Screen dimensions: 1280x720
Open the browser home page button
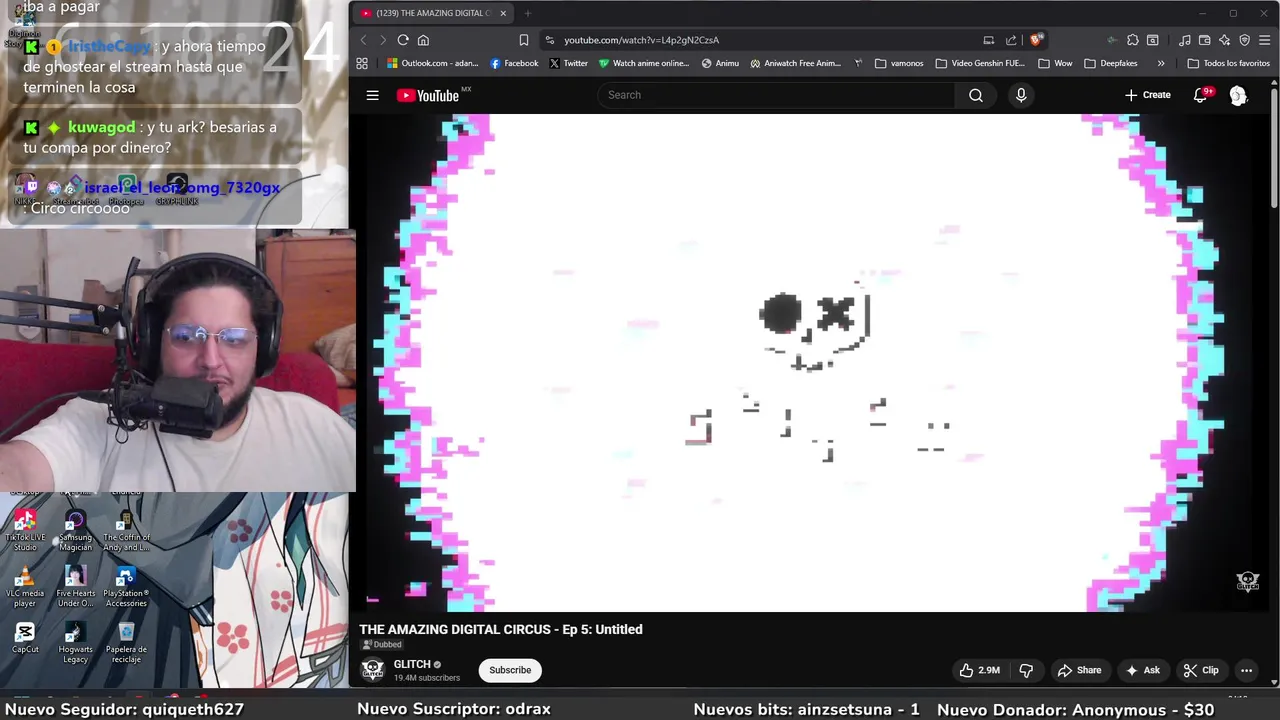(x=423, y=40)
